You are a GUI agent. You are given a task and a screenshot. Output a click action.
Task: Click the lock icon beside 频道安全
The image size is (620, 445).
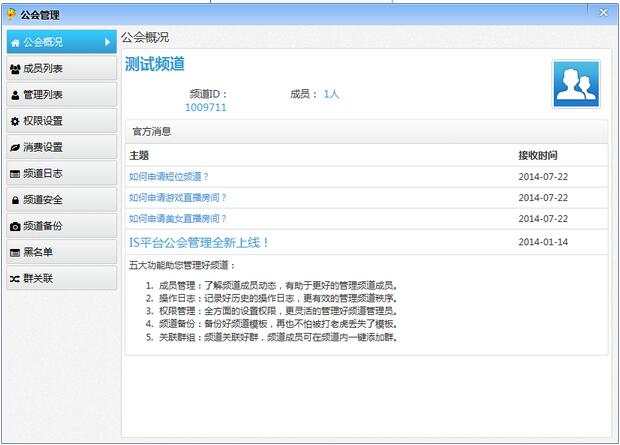[15, 200]
